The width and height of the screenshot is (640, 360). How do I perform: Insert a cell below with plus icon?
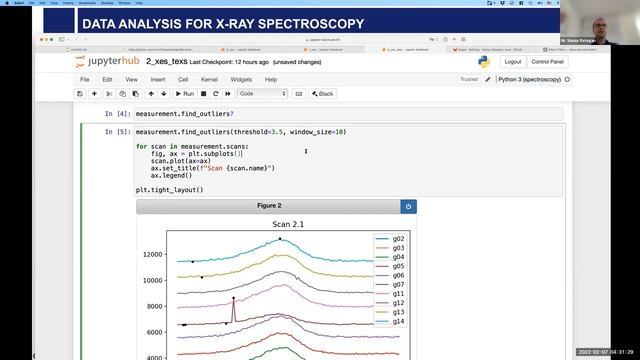click(94, 94)
